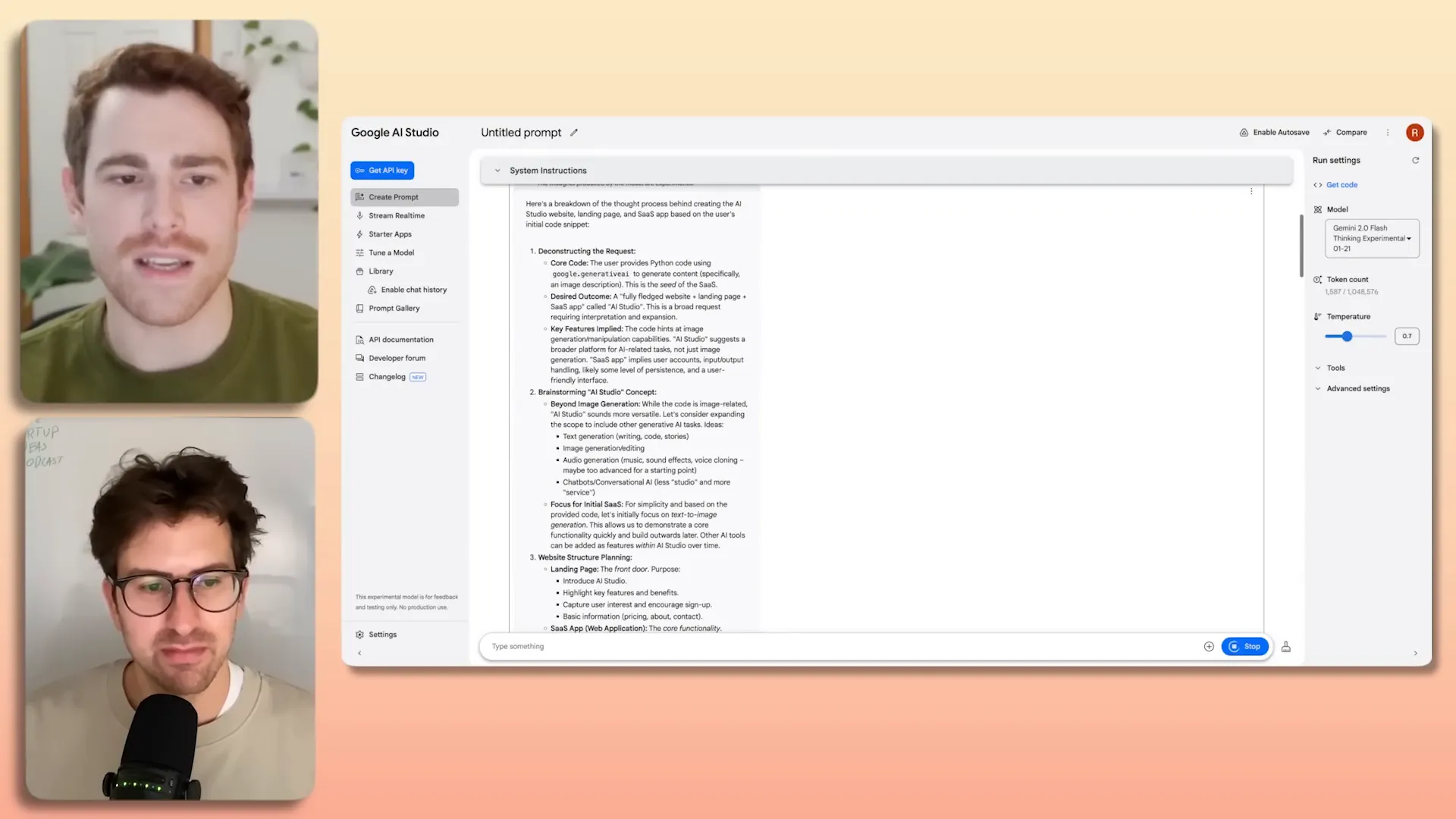This screenshot has width=1456, height=819.
Task: Open Create Prompt in sidebar
Action: (x=404, y=197)
